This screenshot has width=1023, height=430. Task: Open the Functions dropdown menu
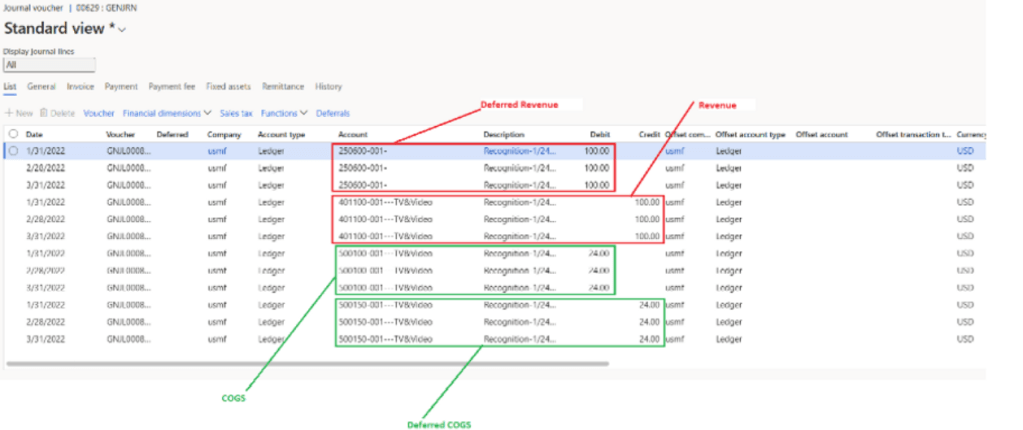[284, 113]
